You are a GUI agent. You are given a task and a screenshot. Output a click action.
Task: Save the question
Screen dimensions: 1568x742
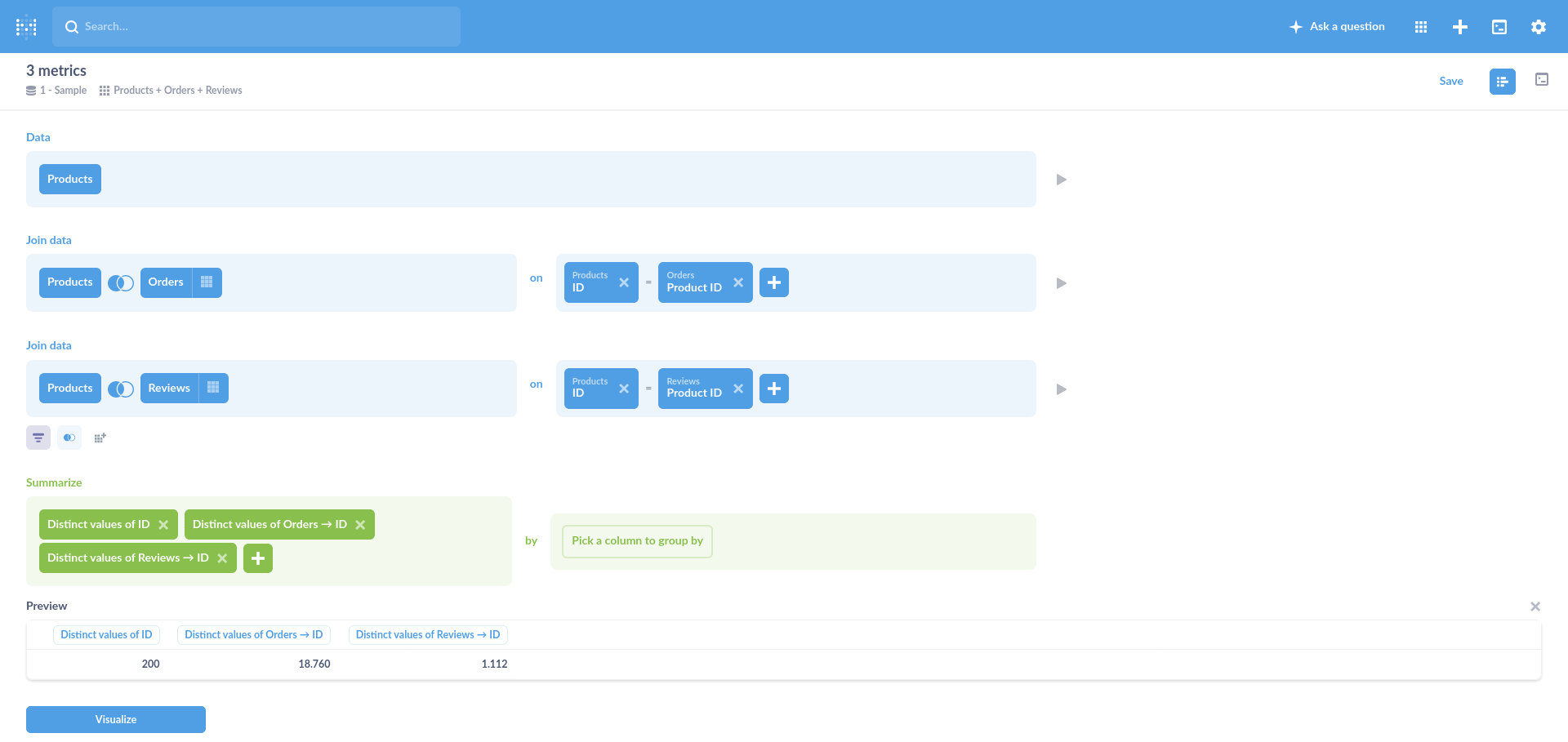pos(1450,82)
